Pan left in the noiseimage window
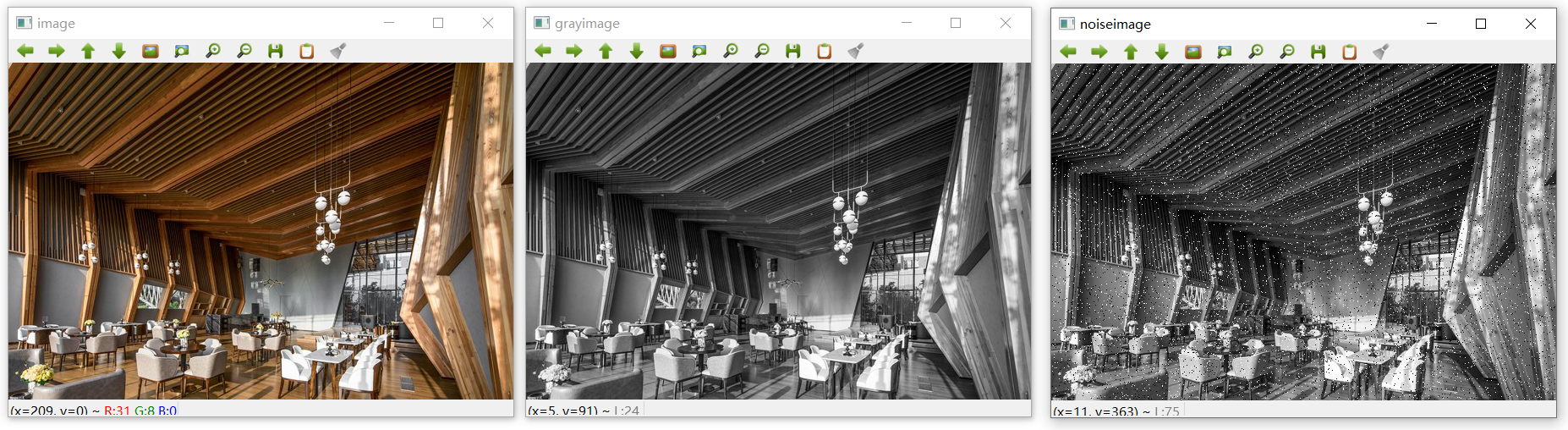Image resolution: width=1568 pixels, height=430 pixels. 1068,52
